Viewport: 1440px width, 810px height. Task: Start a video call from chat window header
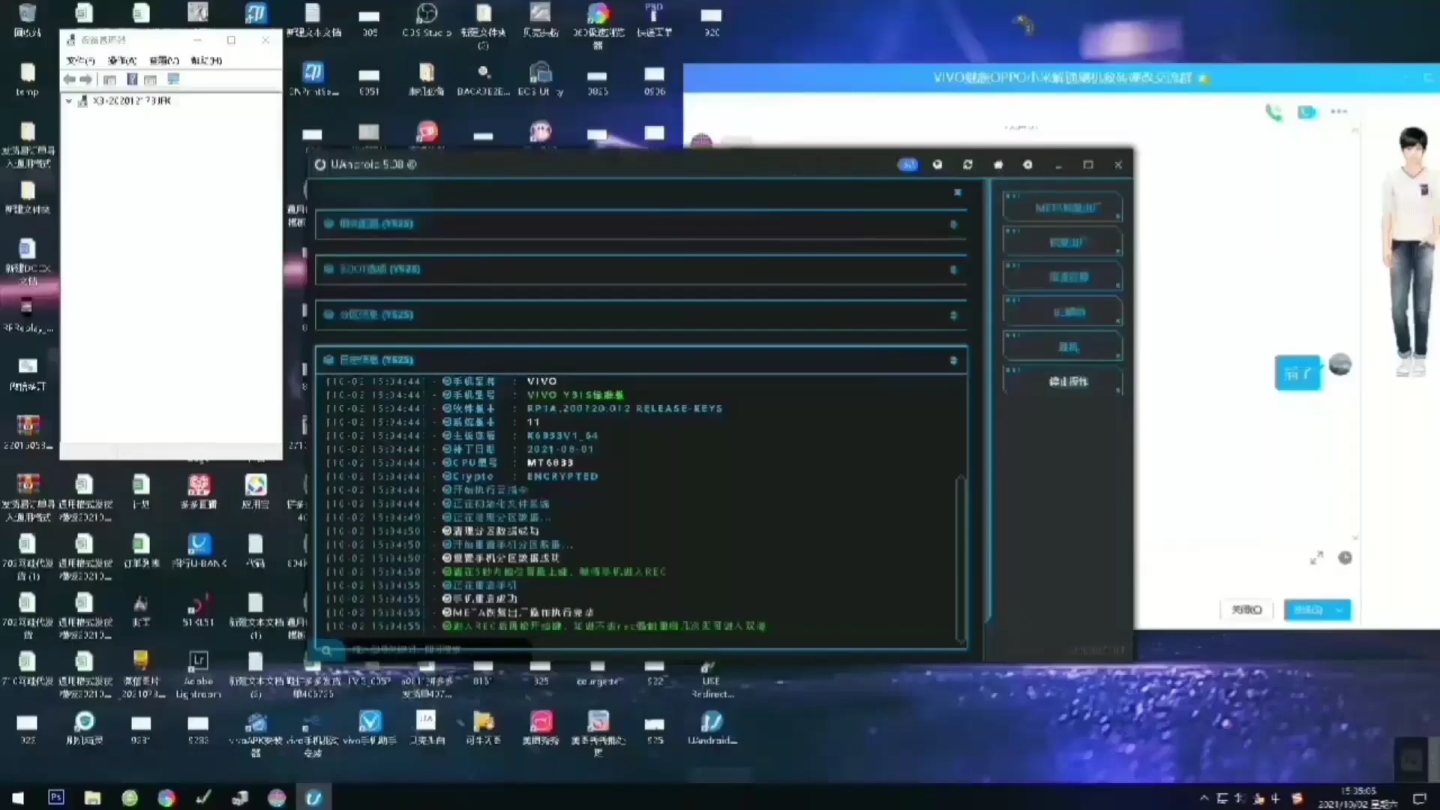1307,113
